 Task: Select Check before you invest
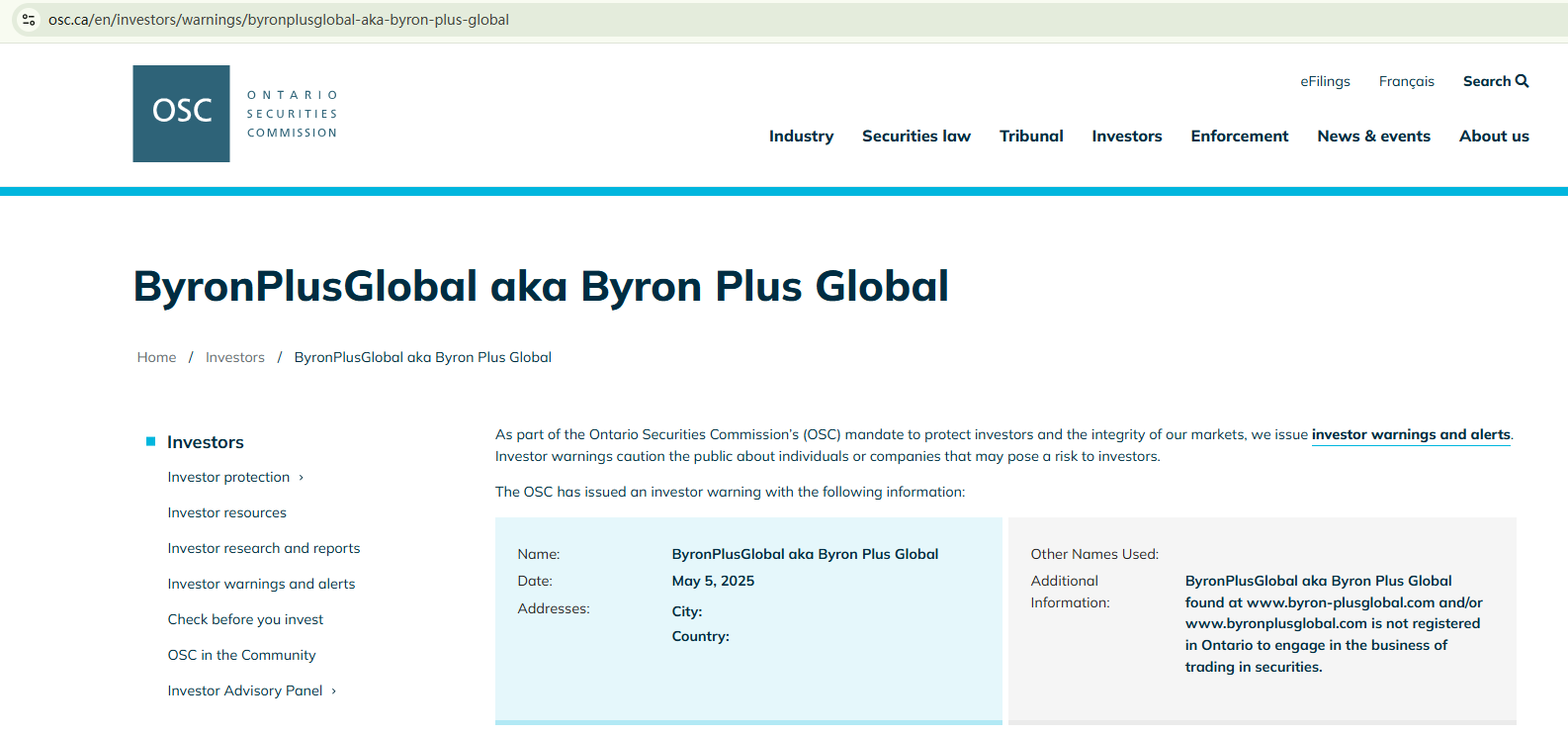click(245, 620)
